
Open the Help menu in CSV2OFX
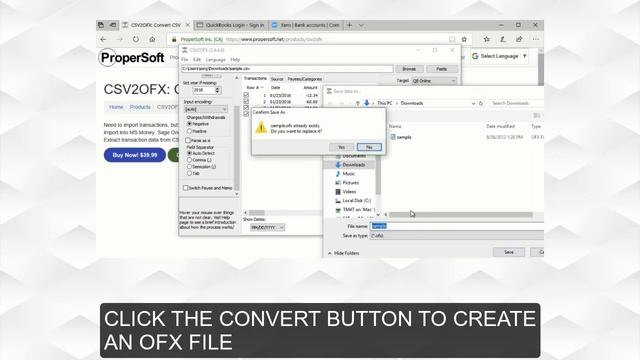pyautogui.click(x=235, y=60)
